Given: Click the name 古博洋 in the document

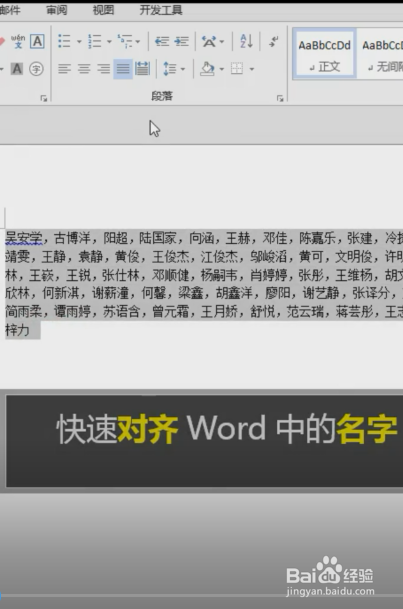Looking at the screenshot, I should [72, 238].
